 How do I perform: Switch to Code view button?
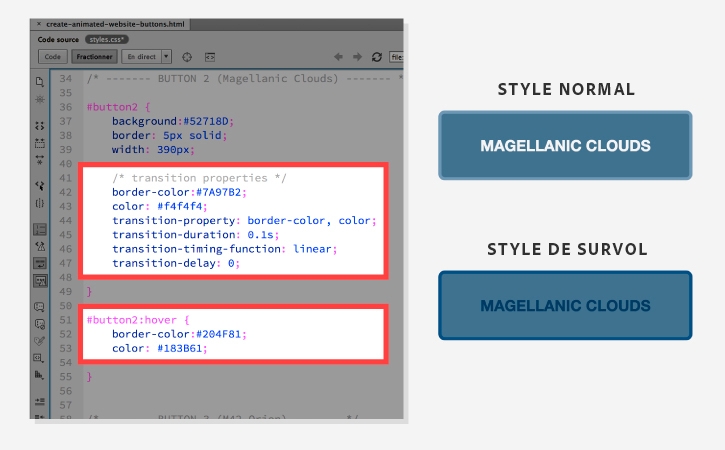53,57
